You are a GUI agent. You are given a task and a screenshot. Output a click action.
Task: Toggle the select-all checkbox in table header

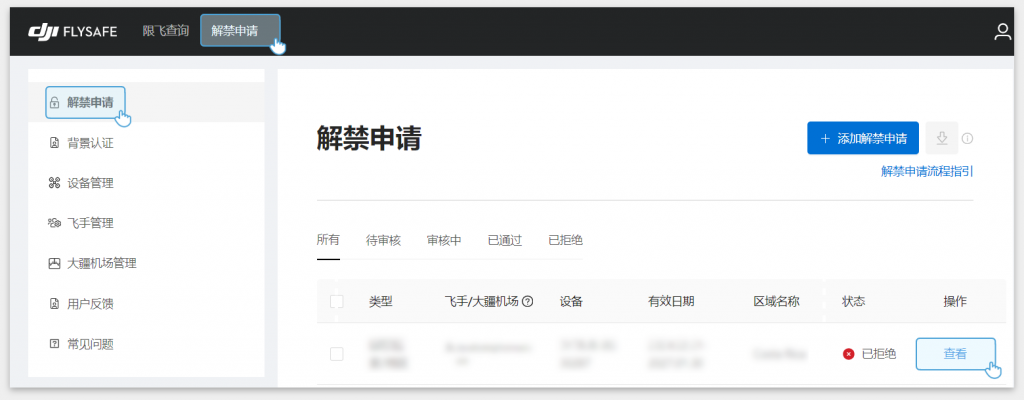[336, 301]
